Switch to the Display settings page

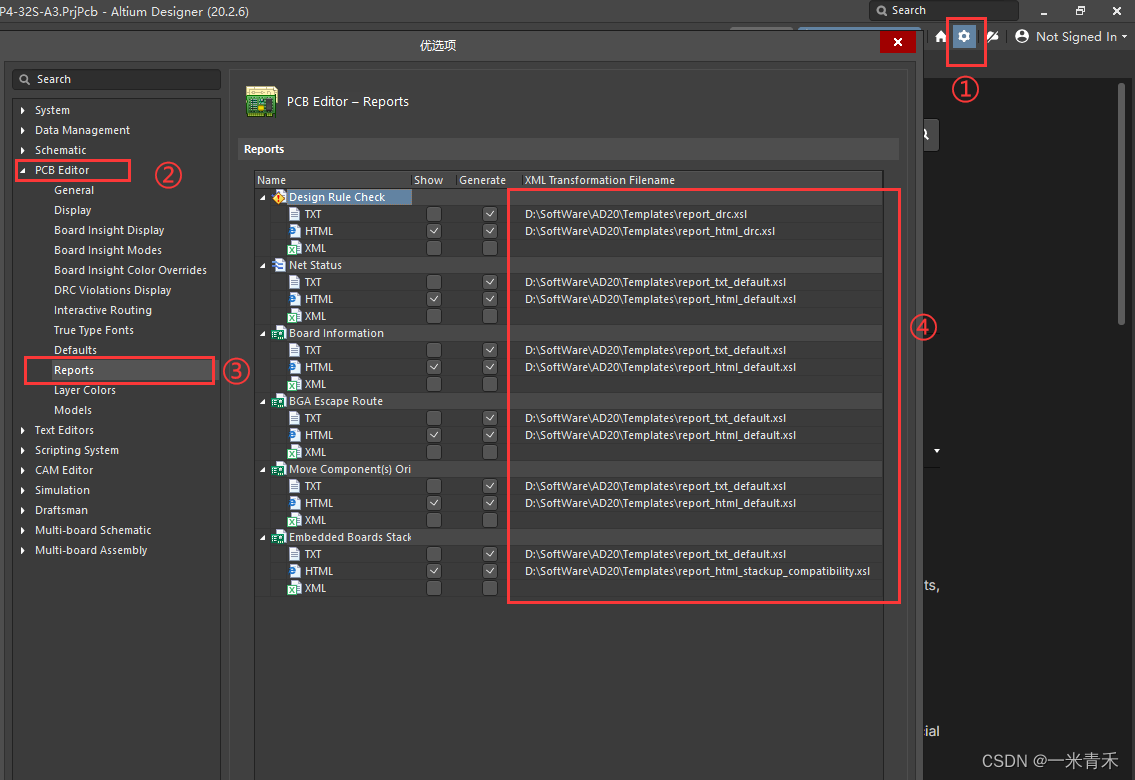click(x=74, y=209)
